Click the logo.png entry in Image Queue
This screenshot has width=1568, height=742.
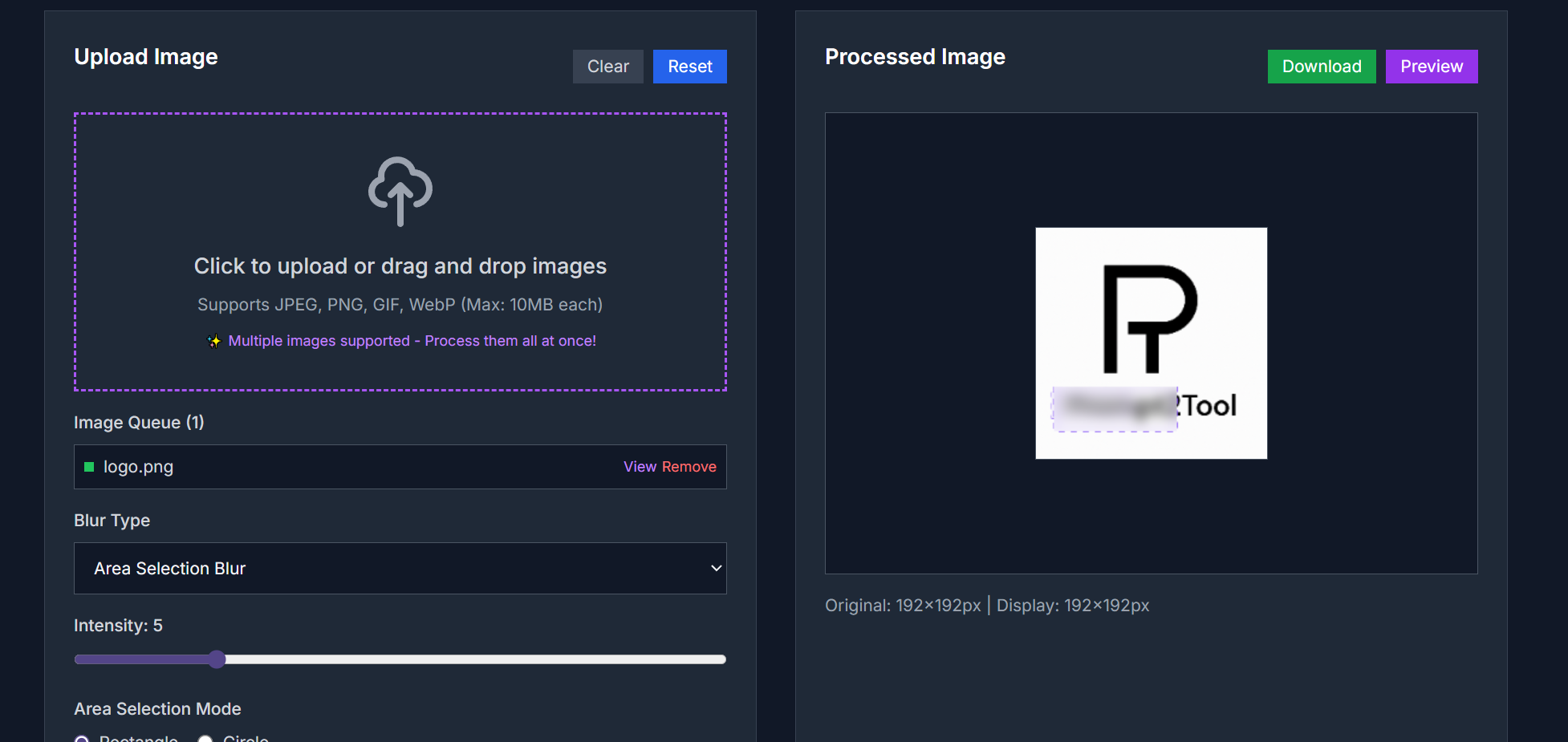point(321,466)
